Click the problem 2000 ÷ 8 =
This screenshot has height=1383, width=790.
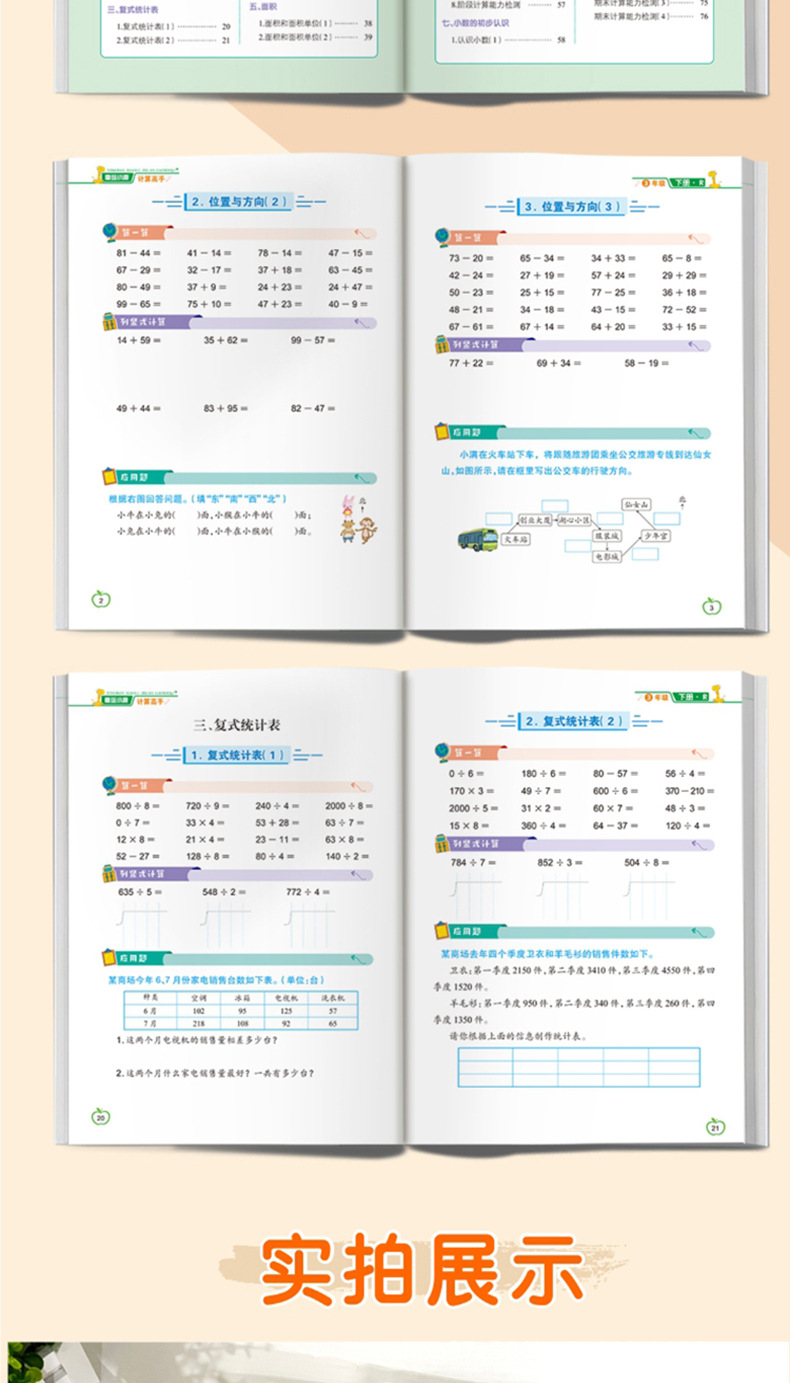pos(349,805)
